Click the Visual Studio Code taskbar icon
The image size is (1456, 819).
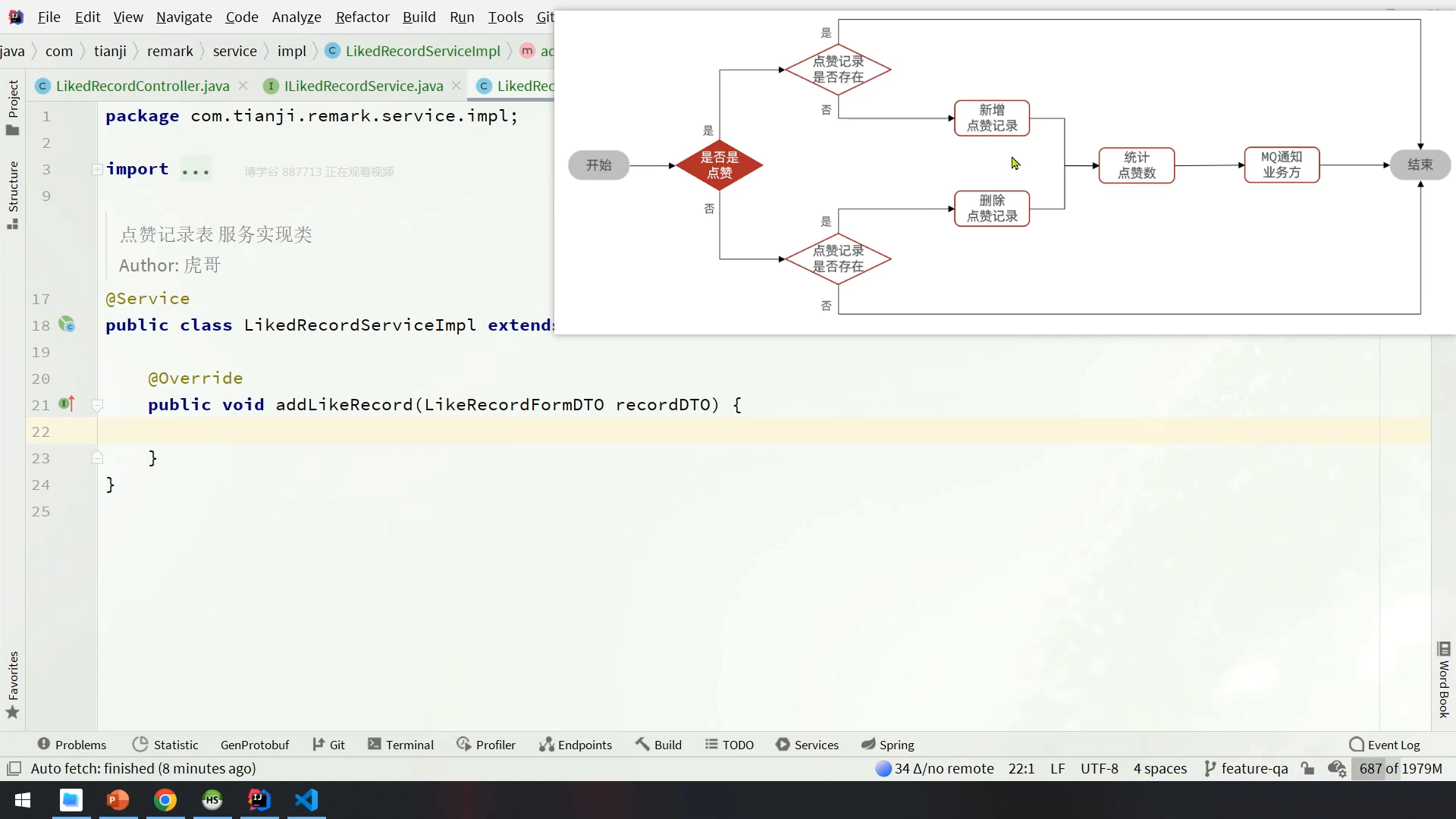306,800
